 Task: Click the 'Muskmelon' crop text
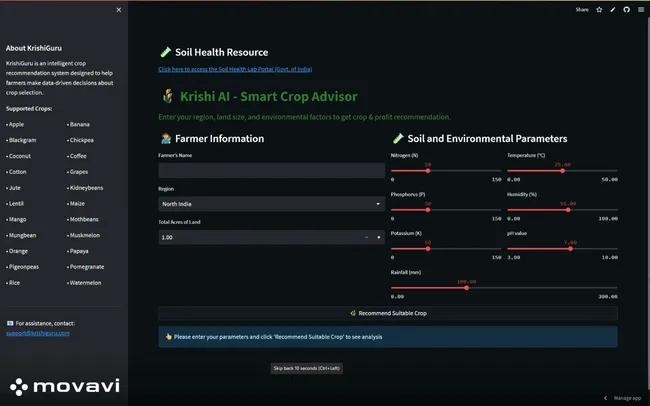point(85,235)
